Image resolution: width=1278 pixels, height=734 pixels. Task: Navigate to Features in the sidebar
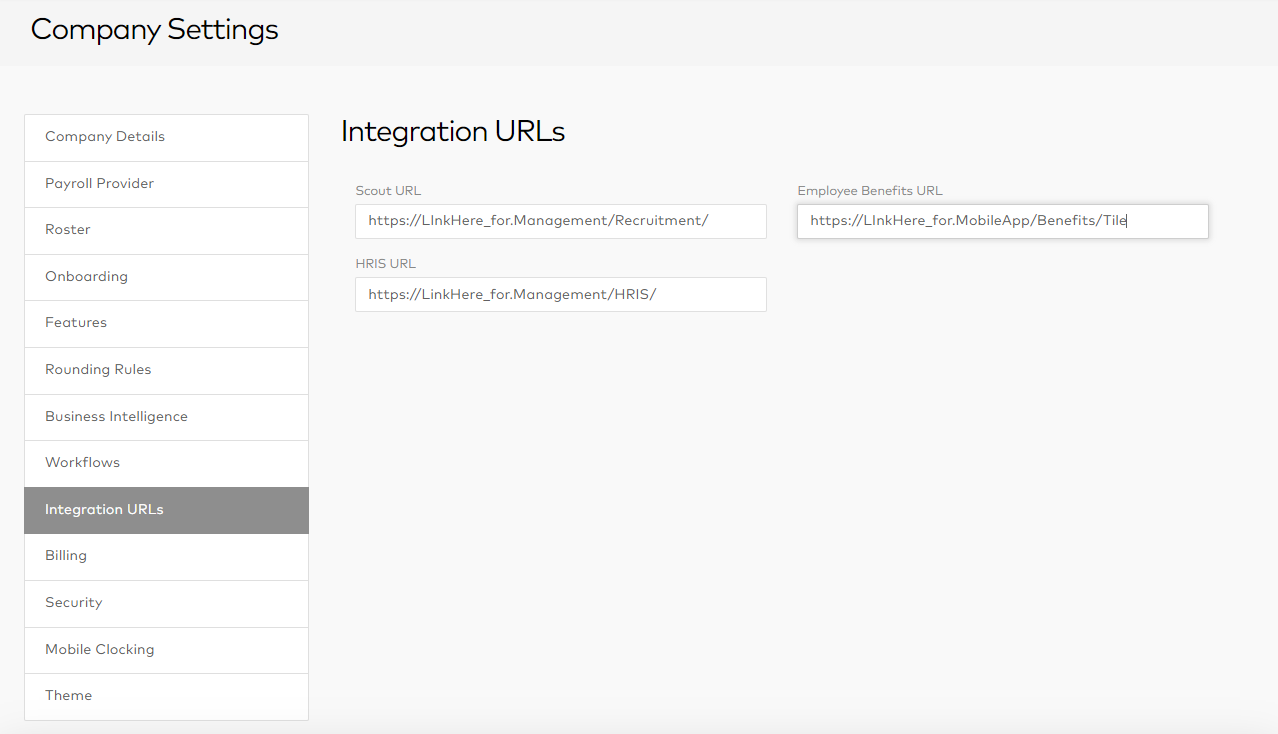pyautogui.click(x=166, y=323)
